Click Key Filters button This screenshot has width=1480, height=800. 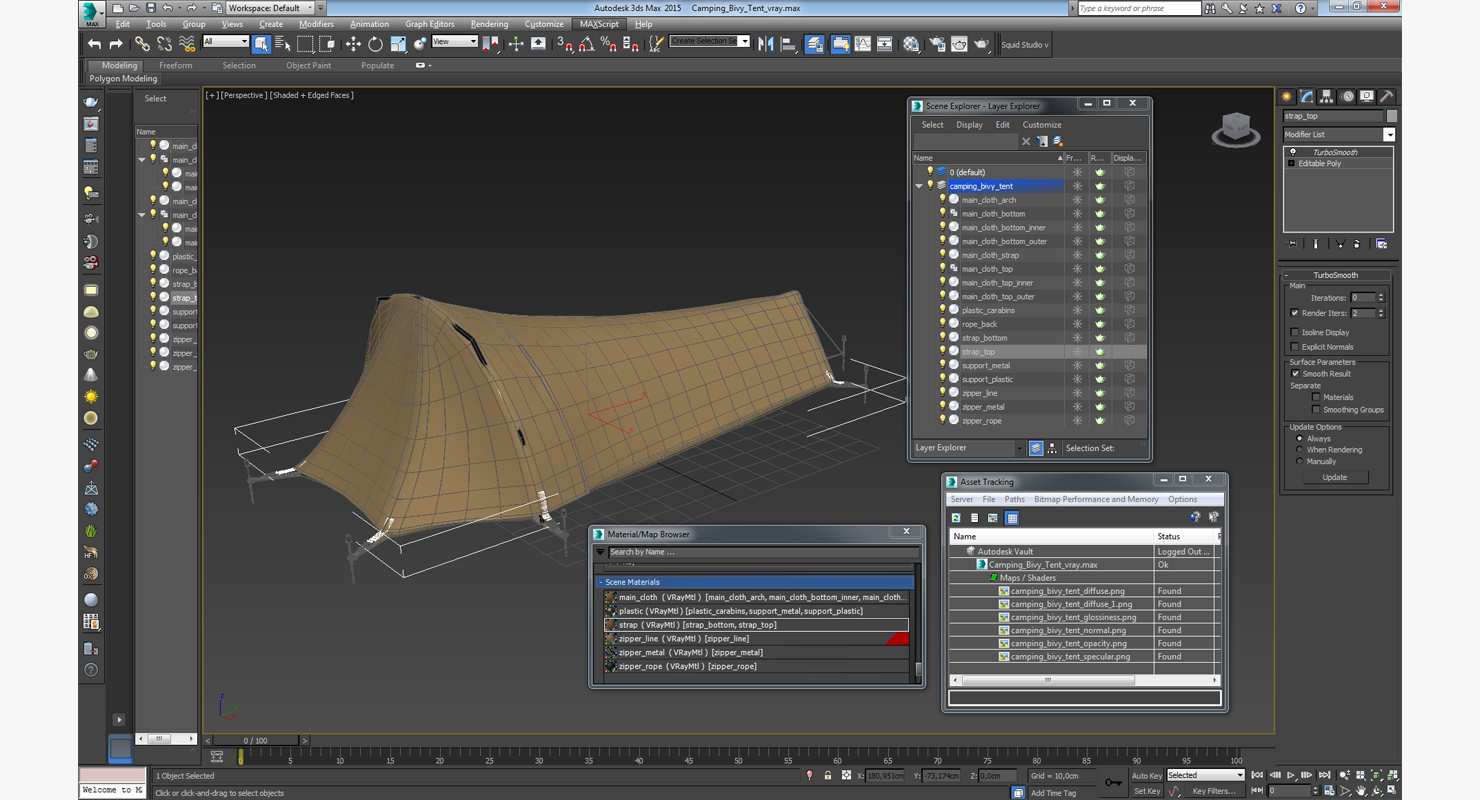pos(1214,791)
